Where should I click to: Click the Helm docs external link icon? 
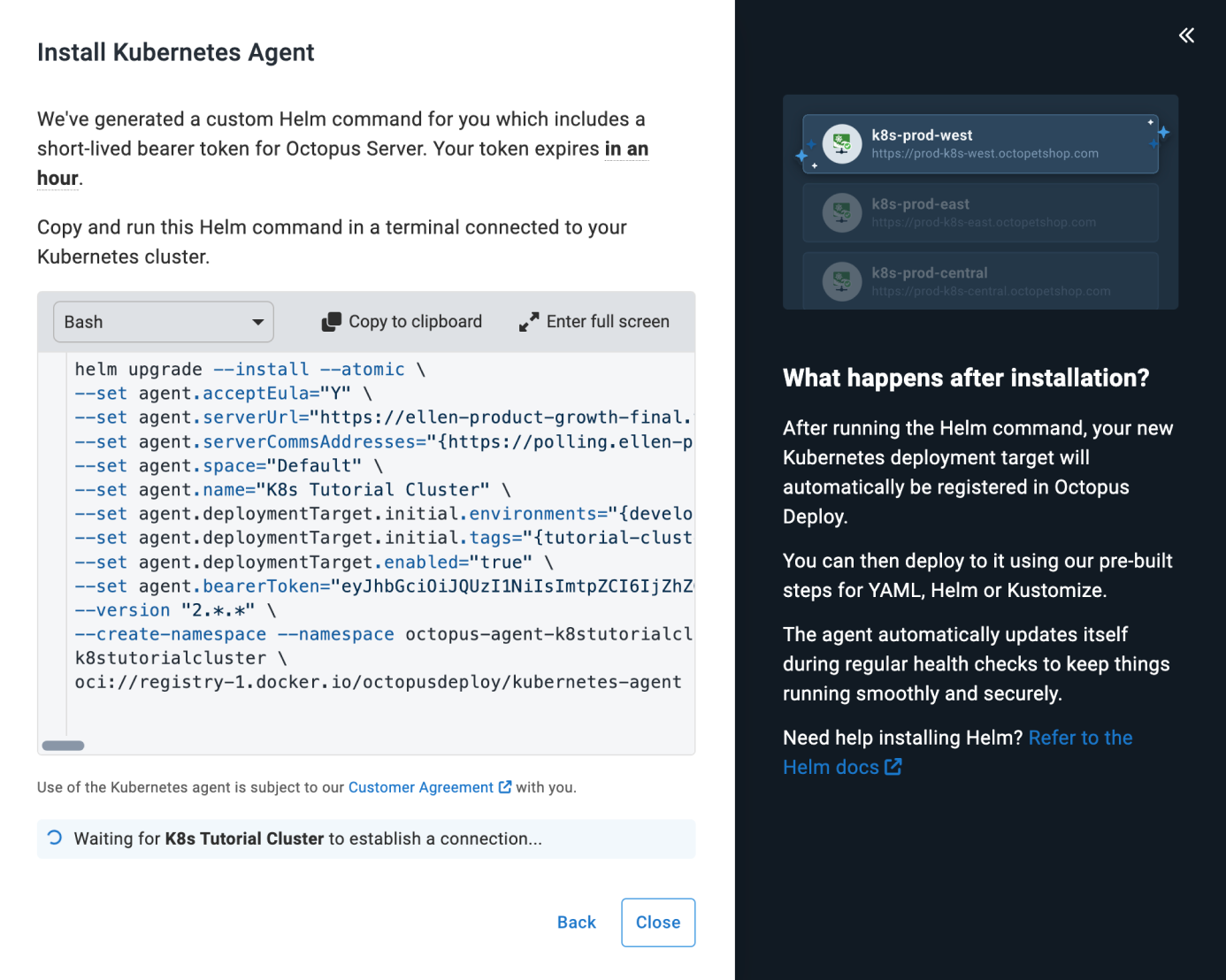click(893, 767)
